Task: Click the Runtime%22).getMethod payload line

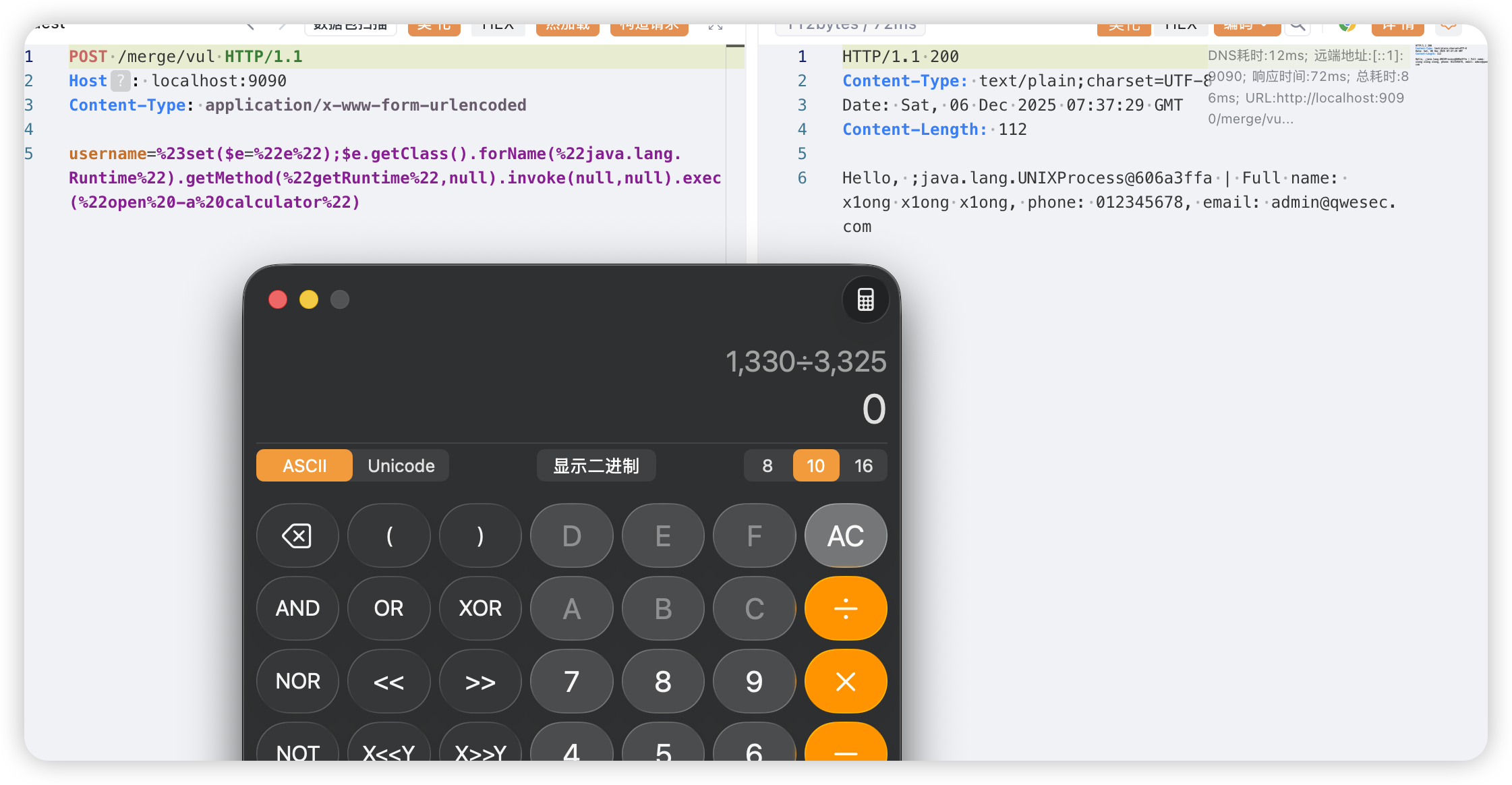Action: 395,178
